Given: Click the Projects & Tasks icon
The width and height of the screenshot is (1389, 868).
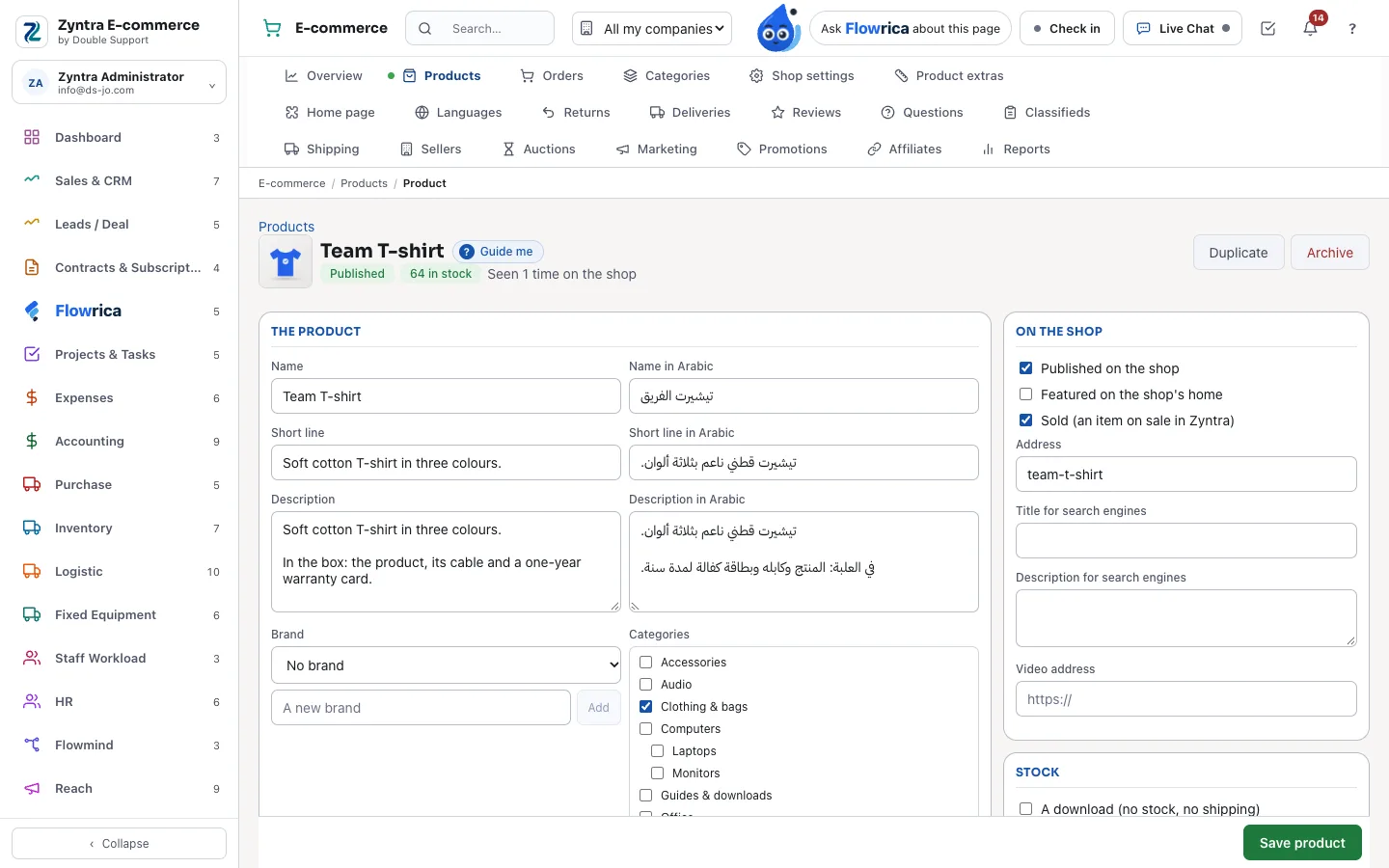Looking at the screenshot, I should click(x=32, y=355).
